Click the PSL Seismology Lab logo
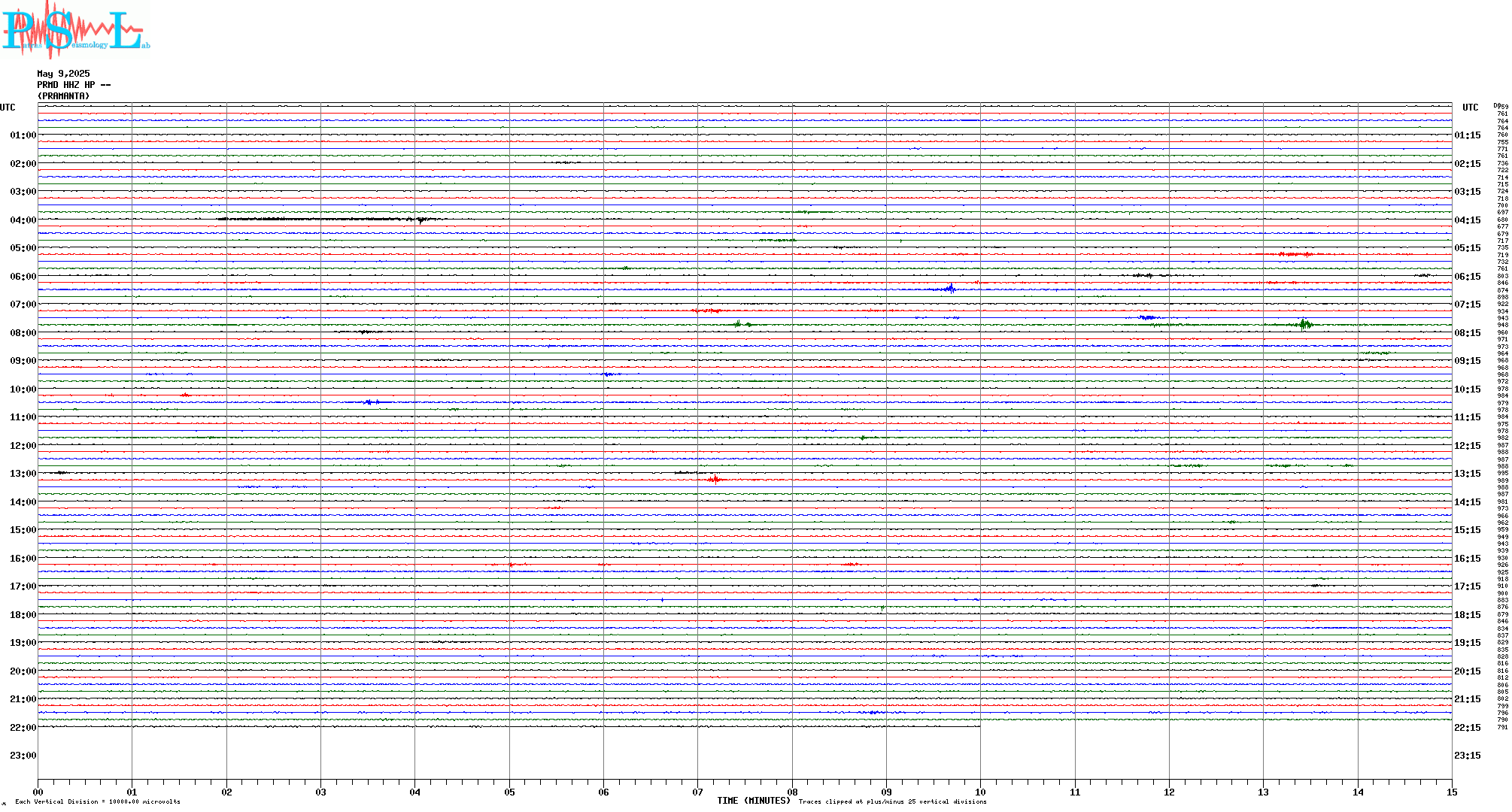 75,29
